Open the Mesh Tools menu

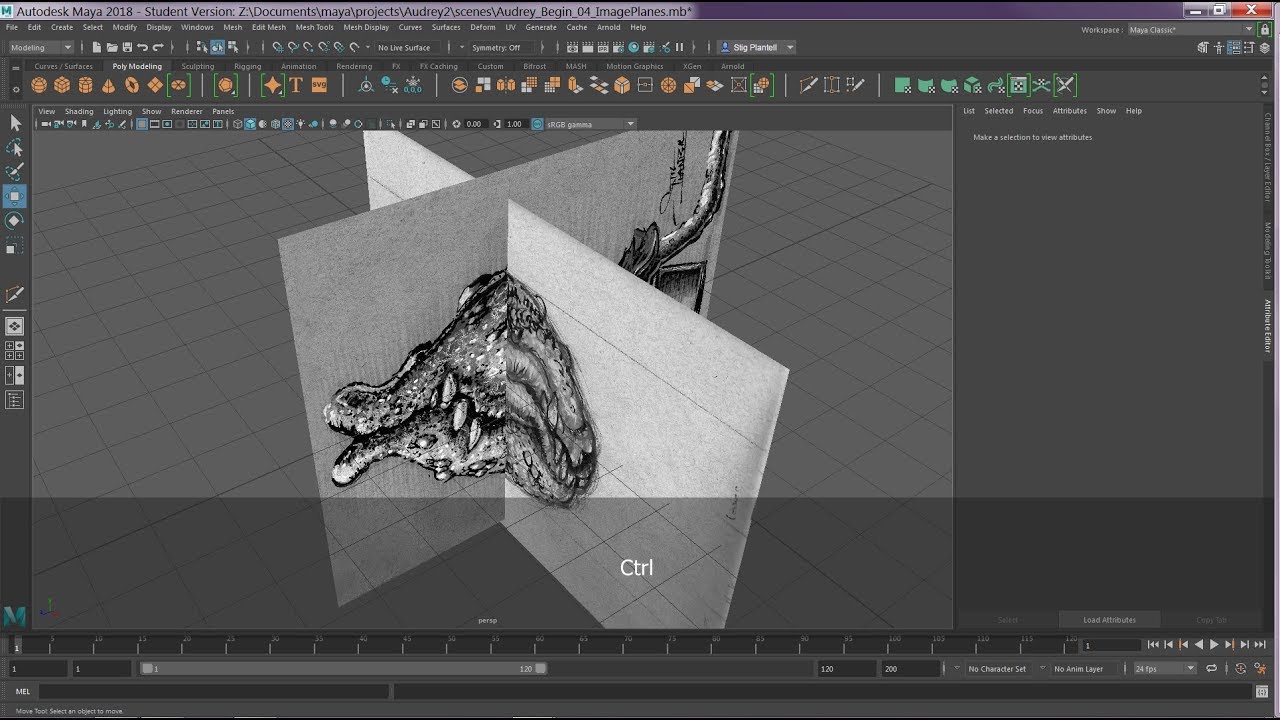[x=314, y=27]
